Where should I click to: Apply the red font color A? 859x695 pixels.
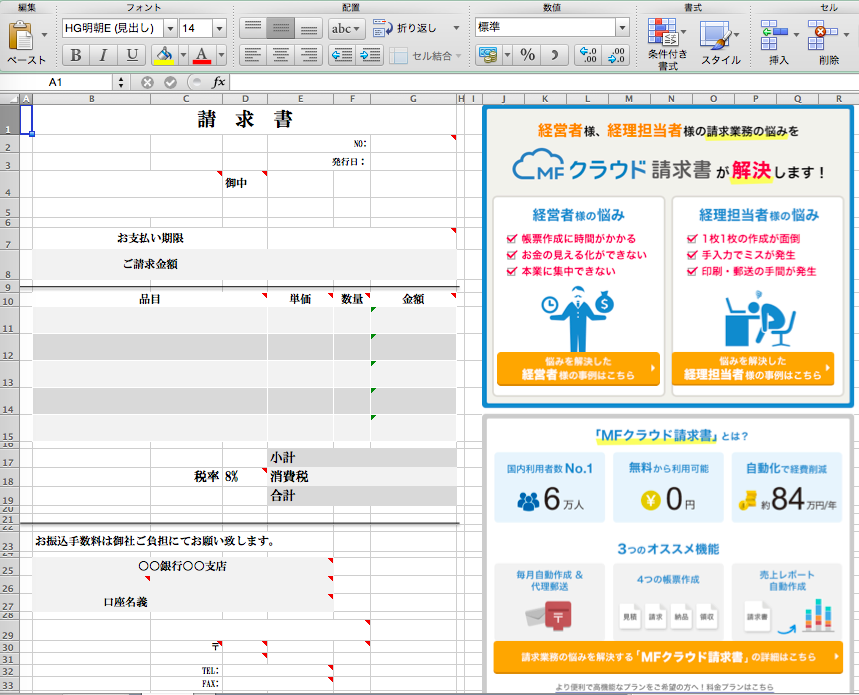(x=202, y=55)
